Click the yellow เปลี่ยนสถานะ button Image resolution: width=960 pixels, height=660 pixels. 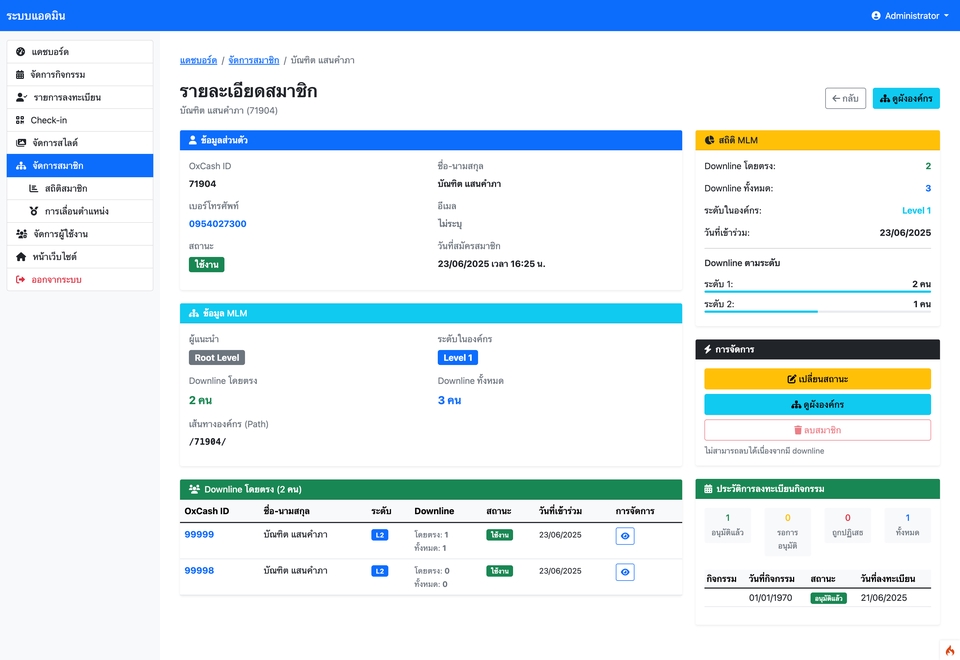(x=817, y=379)
